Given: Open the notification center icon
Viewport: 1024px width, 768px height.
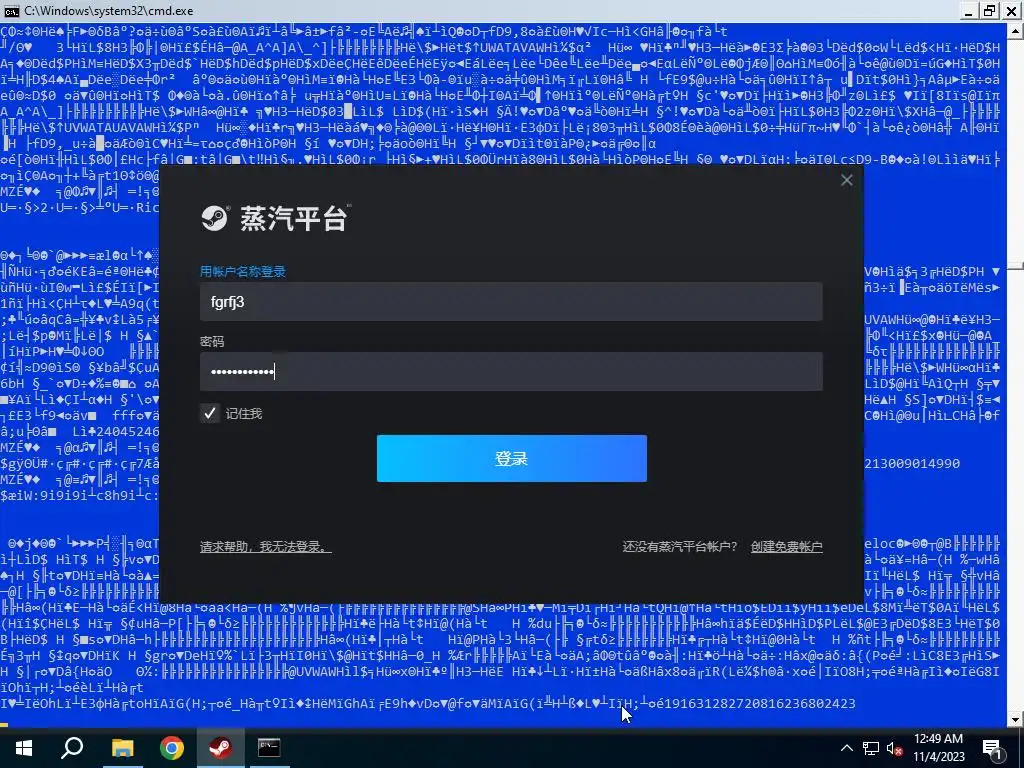Looking at the screenshot, I should pyautogui.click(x=993, y=750).
